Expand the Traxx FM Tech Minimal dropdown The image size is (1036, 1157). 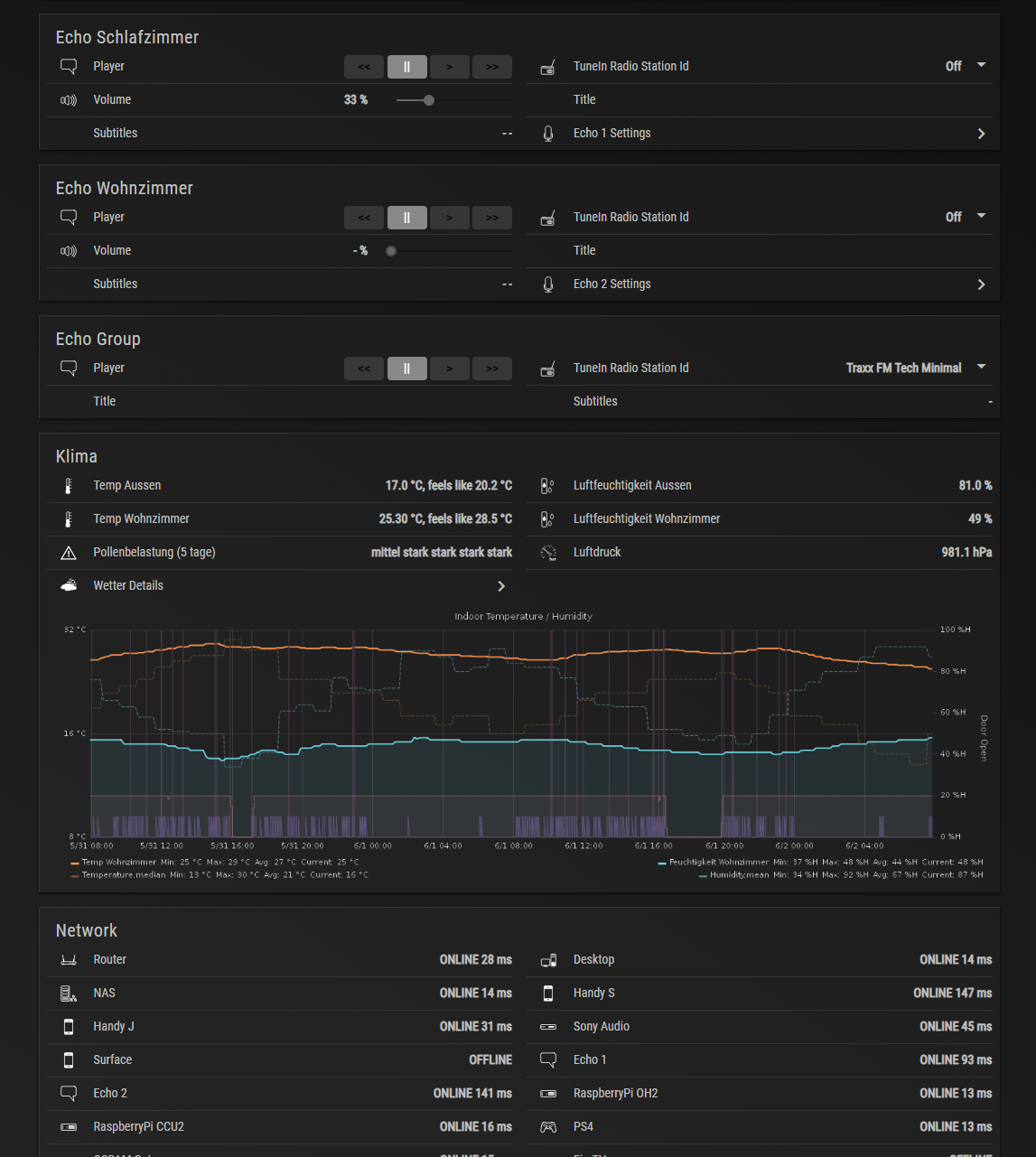coord(981,368)
